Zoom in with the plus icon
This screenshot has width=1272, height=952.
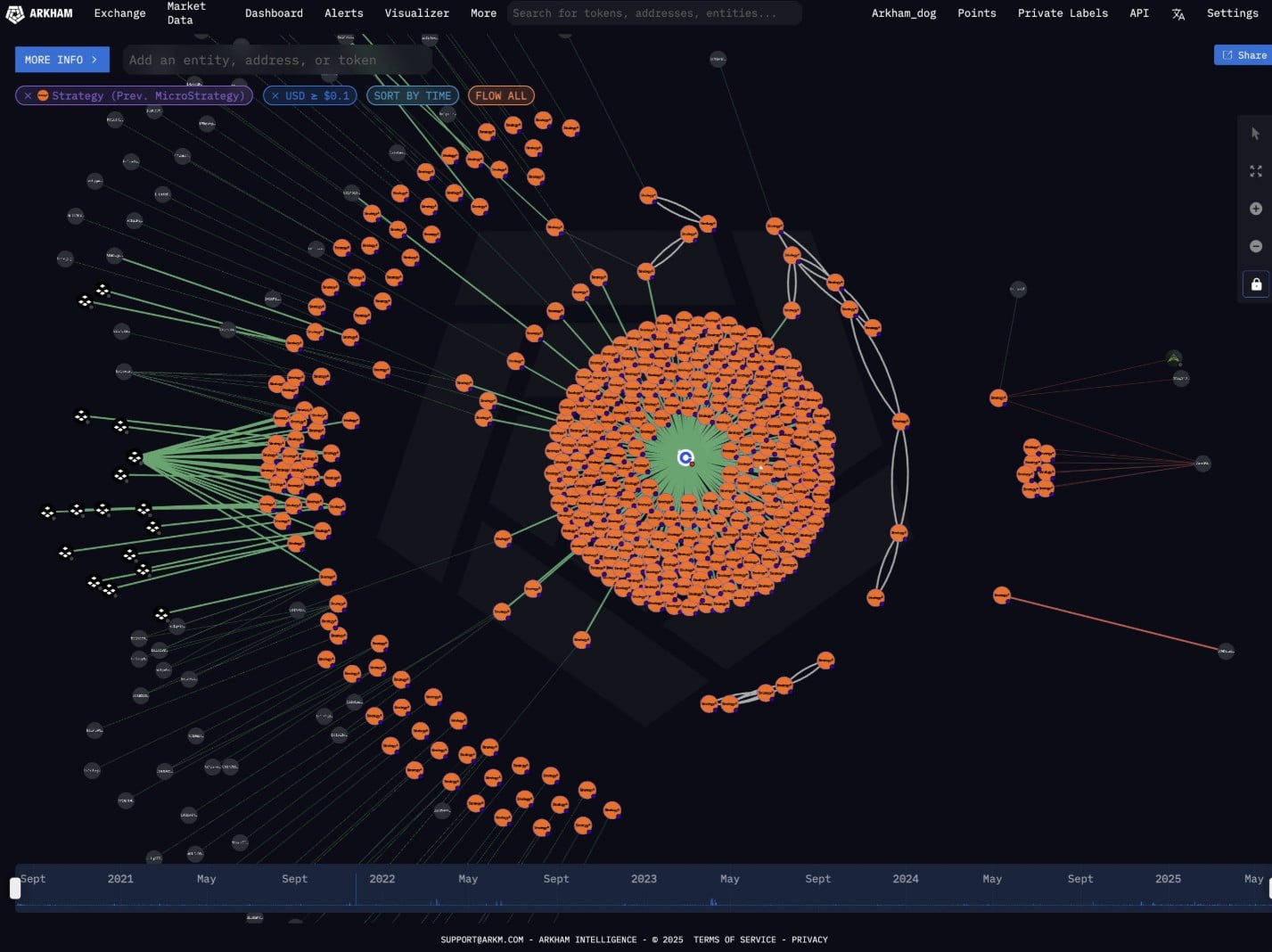[1256, 209]
